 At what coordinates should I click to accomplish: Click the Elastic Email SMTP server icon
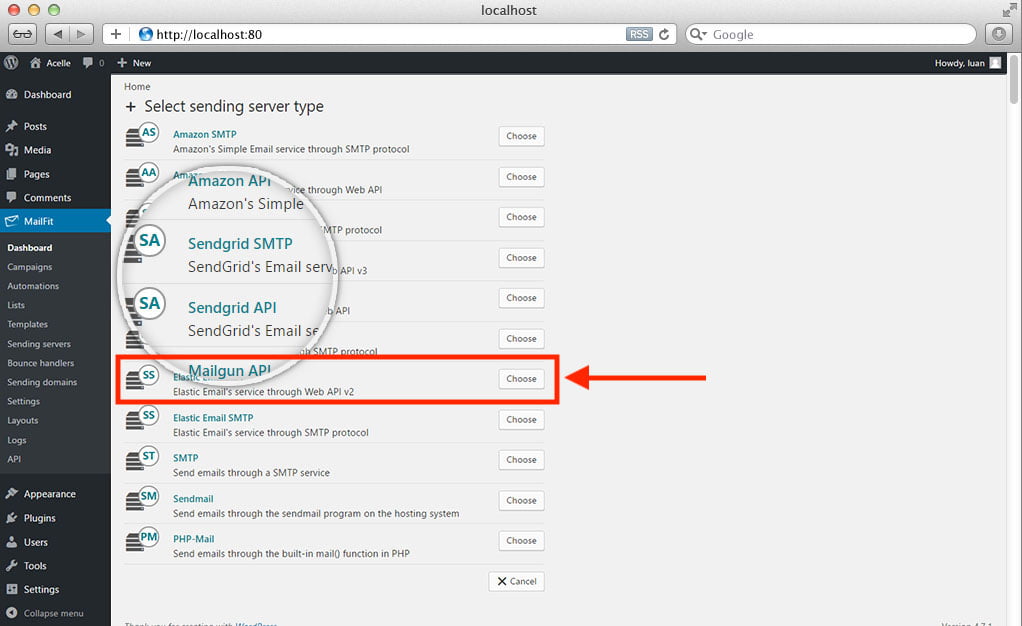coord(142,417)
